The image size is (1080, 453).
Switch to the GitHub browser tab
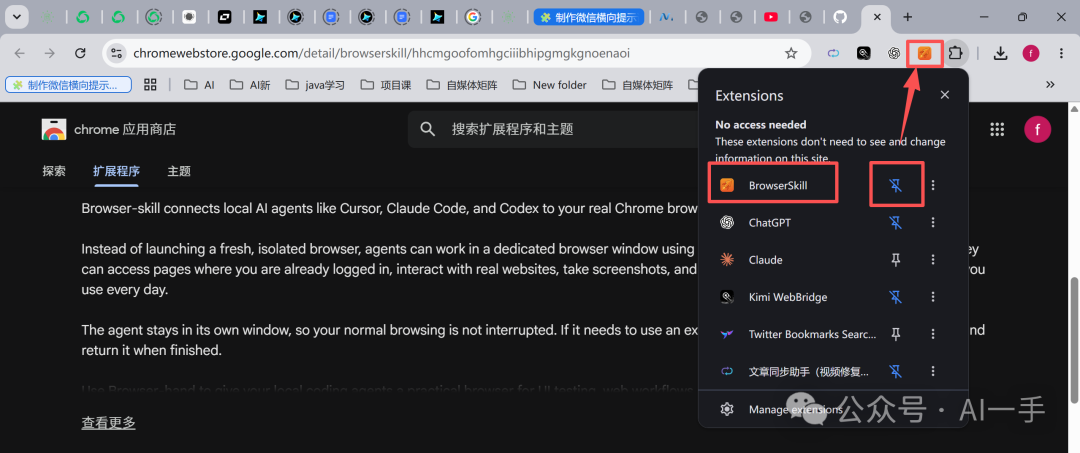click(839, 17)
